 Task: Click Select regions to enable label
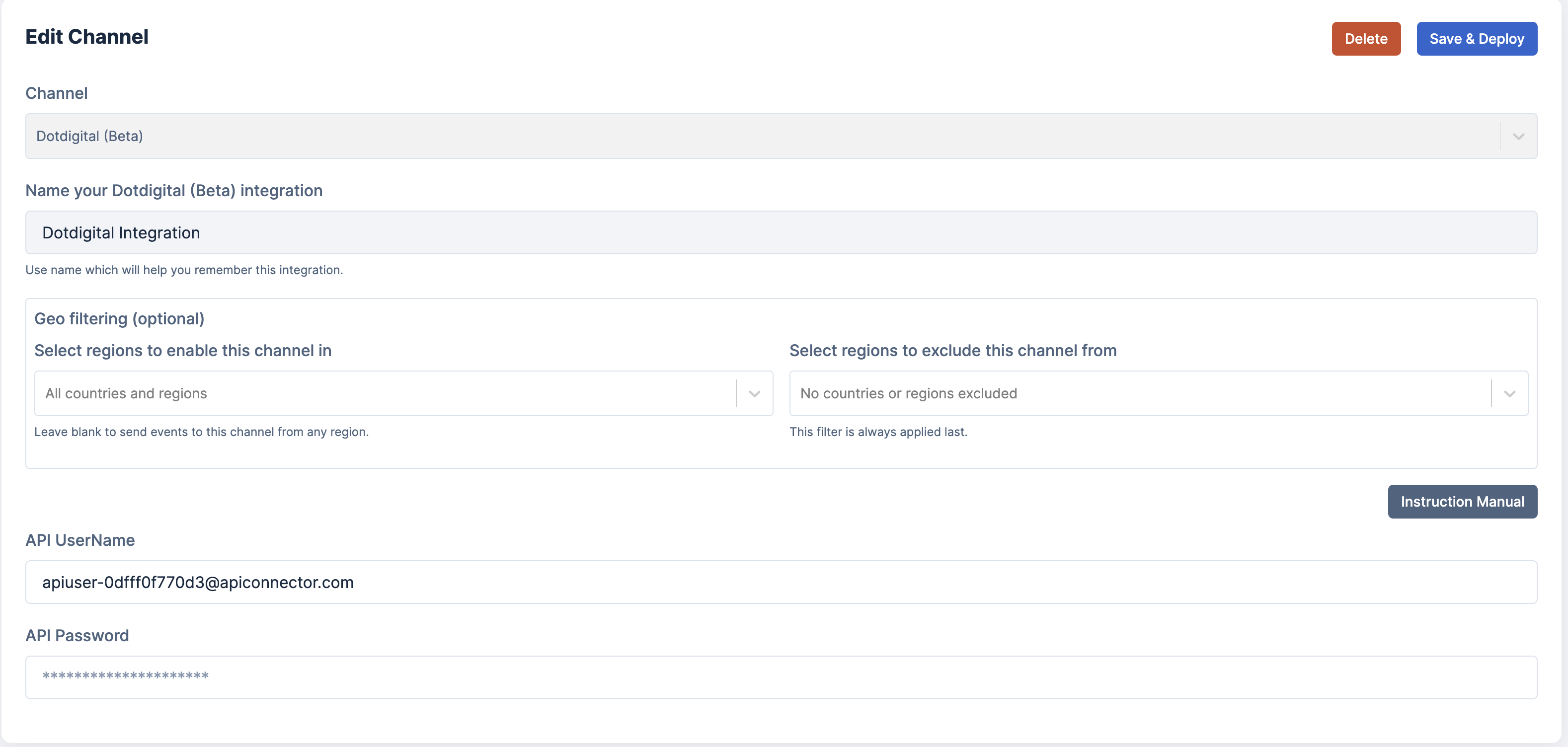click(x=183, y=351)
